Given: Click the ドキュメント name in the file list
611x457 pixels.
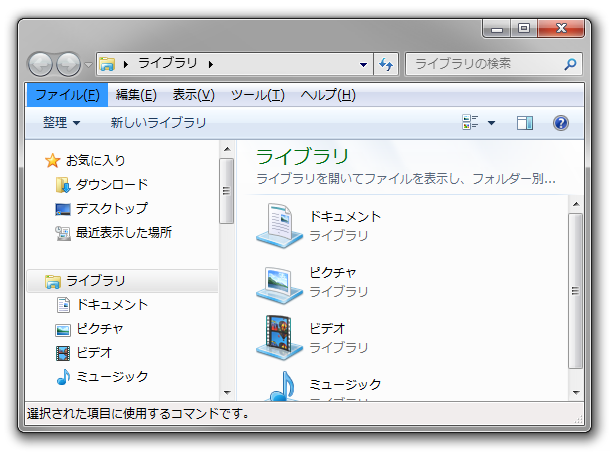Looking at the screenshot, I should pos(345,216).
